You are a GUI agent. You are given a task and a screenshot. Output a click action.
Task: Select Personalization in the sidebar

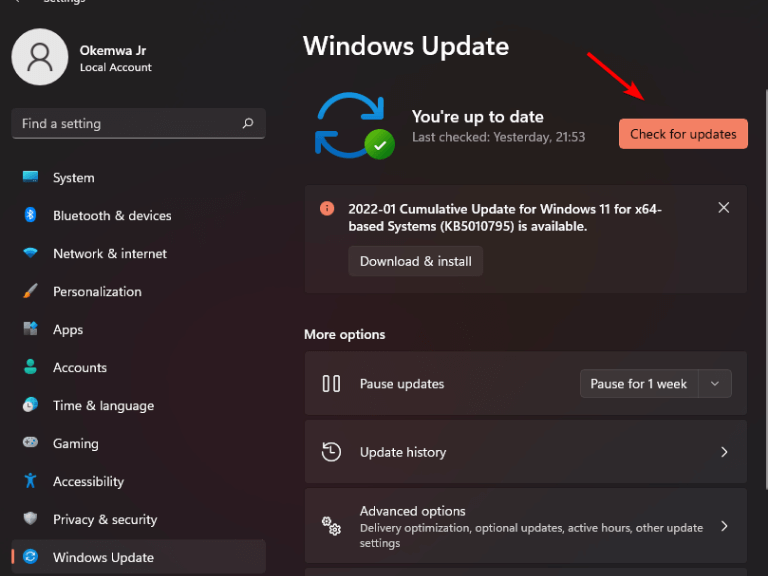pyautogui.click(x=139, y=291)
